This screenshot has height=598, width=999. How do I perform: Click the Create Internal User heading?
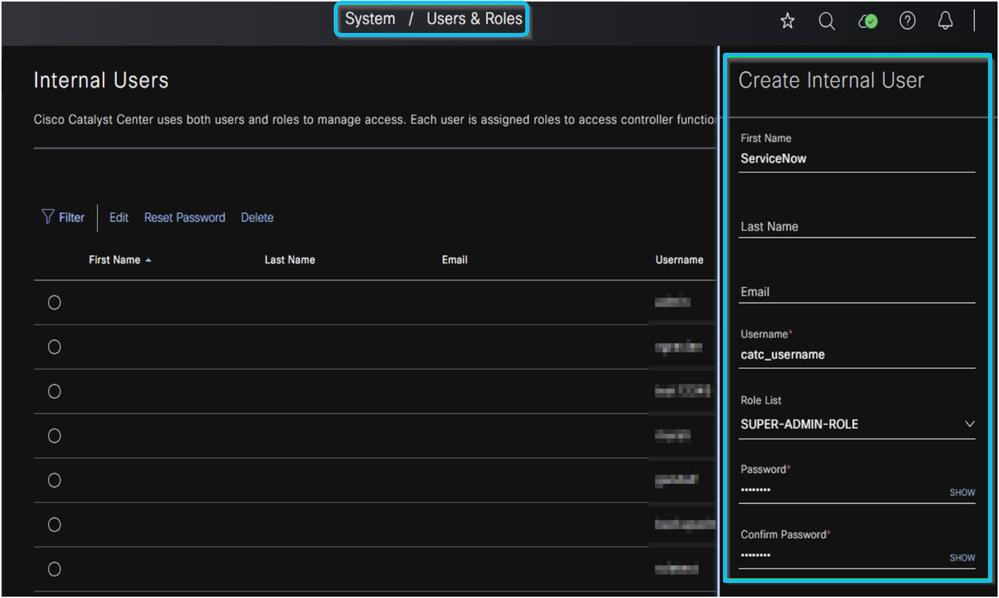click(831, 80)
